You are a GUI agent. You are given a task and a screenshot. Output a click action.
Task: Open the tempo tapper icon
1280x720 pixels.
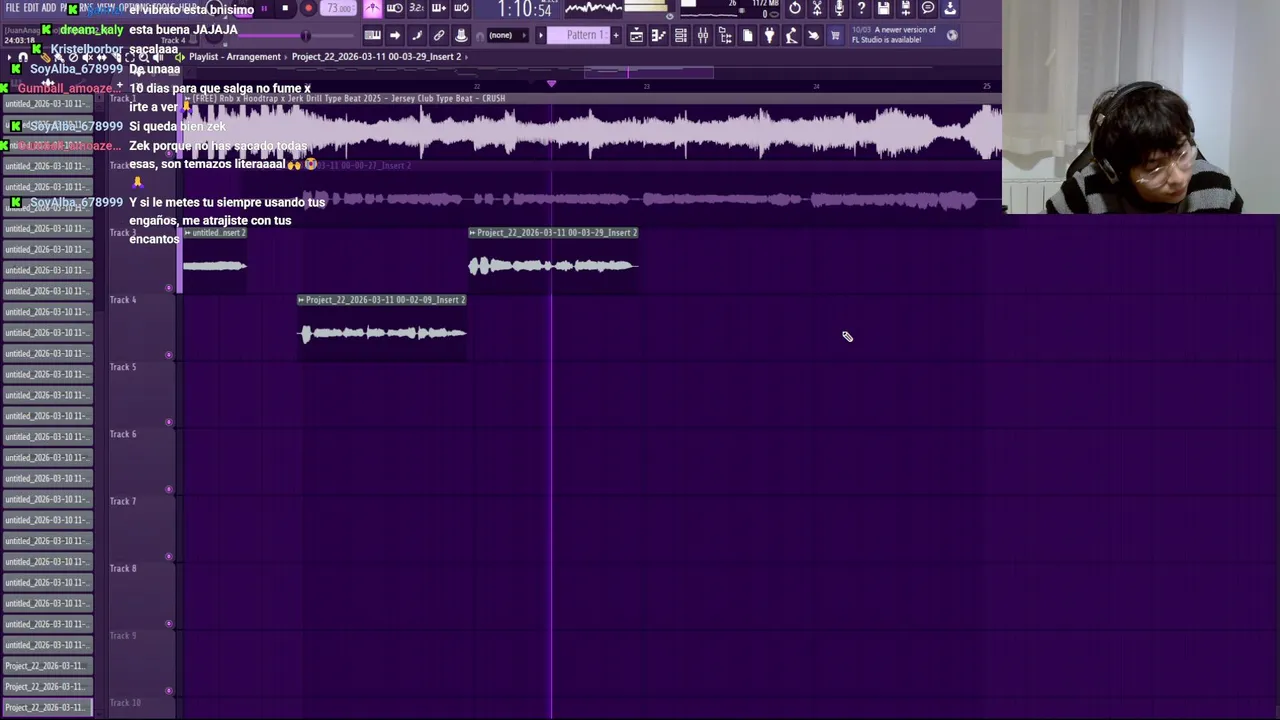(791, 36)
